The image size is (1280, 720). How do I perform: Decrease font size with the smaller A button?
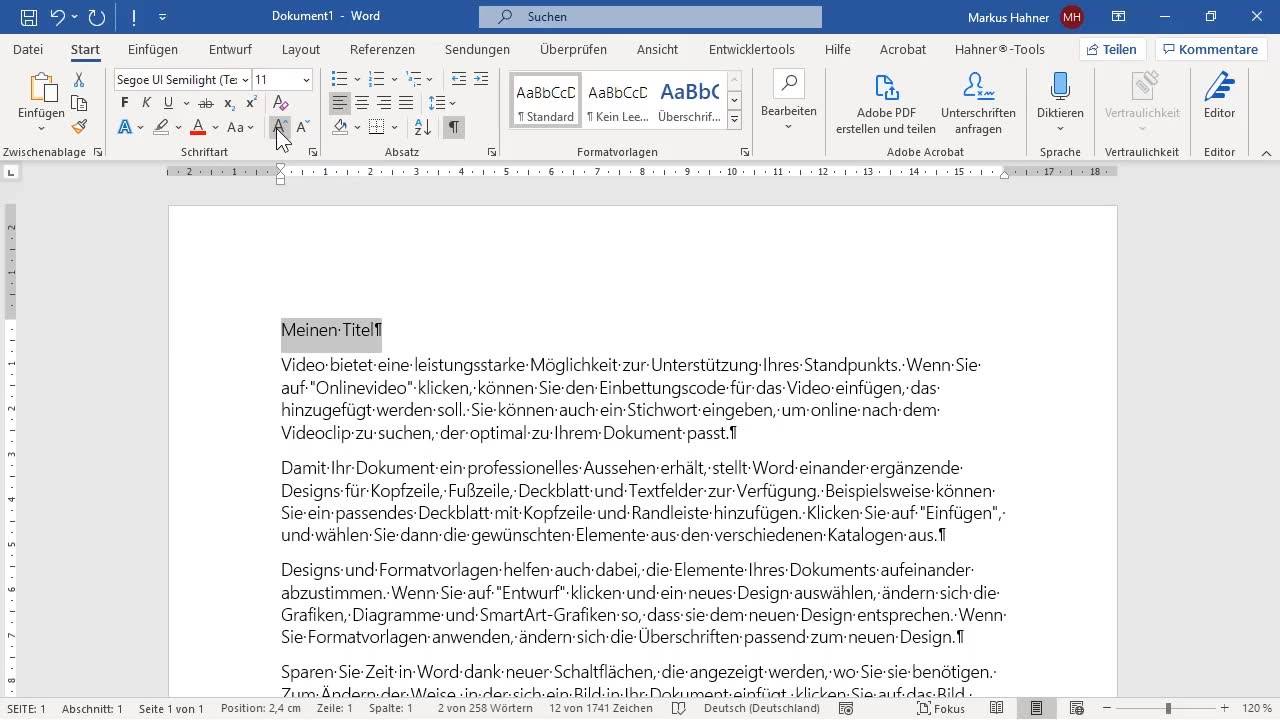coord(302,127)
